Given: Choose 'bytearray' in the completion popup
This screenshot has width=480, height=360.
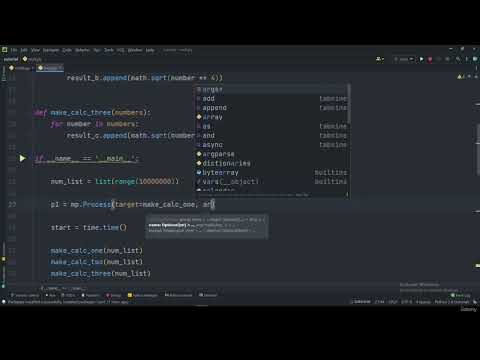Looking at the screenshot, I should [x=272, y=173].
